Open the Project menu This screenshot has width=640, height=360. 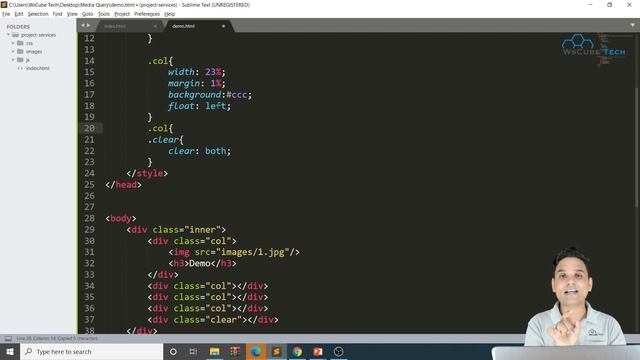click(x=122, y=14)
